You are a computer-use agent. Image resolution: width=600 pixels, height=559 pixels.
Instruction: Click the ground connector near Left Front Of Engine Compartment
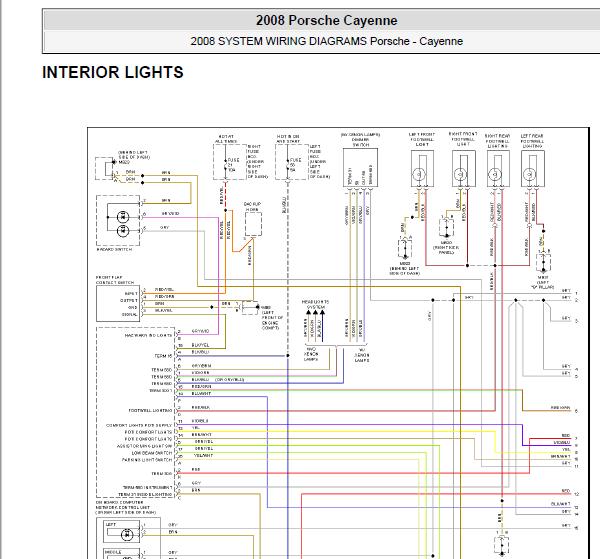250,308
